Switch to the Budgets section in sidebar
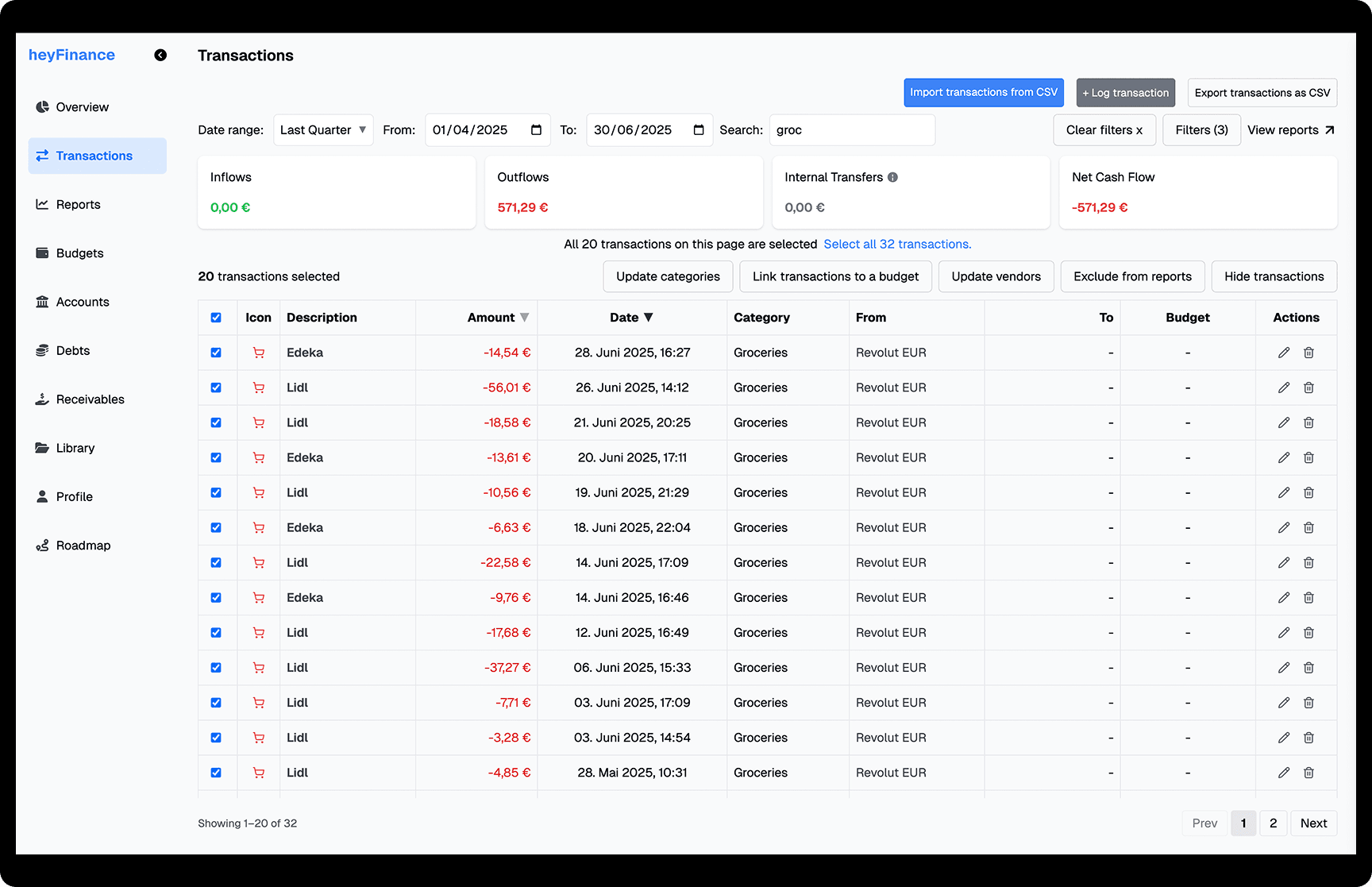The height and width of the screenshot is (887, 1372). pos(43,253)
